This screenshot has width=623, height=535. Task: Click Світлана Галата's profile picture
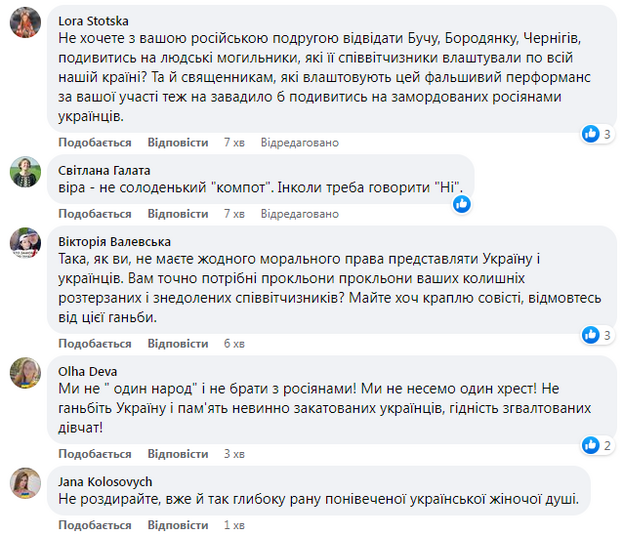tap(25, 172)
